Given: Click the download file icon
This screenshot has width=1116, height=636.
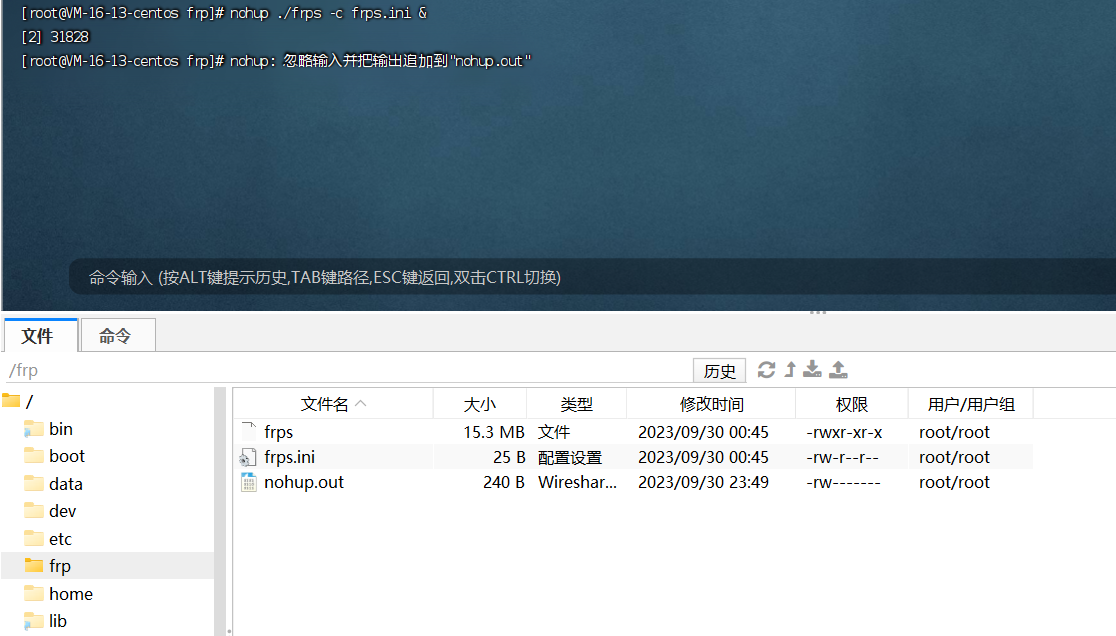Looking at the screenshot, I should [x=812, y=370].
